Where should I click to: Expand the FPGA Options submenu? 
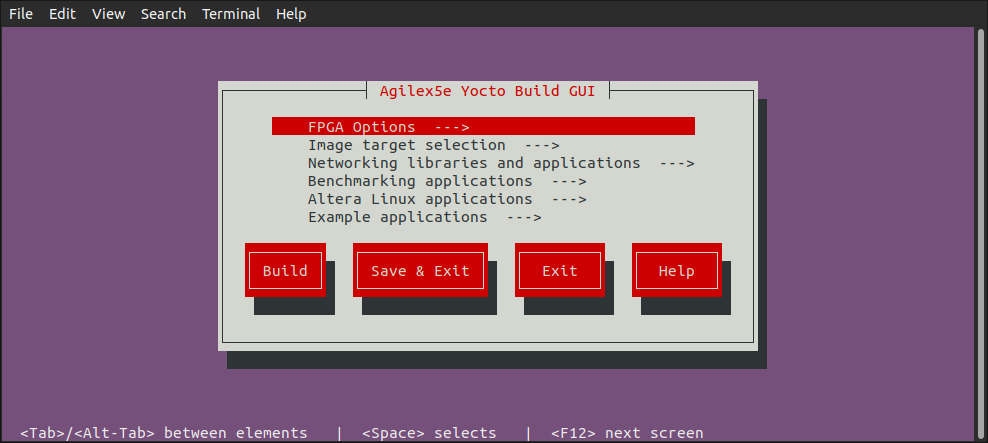pyautogui.click(x=483, y=127)
